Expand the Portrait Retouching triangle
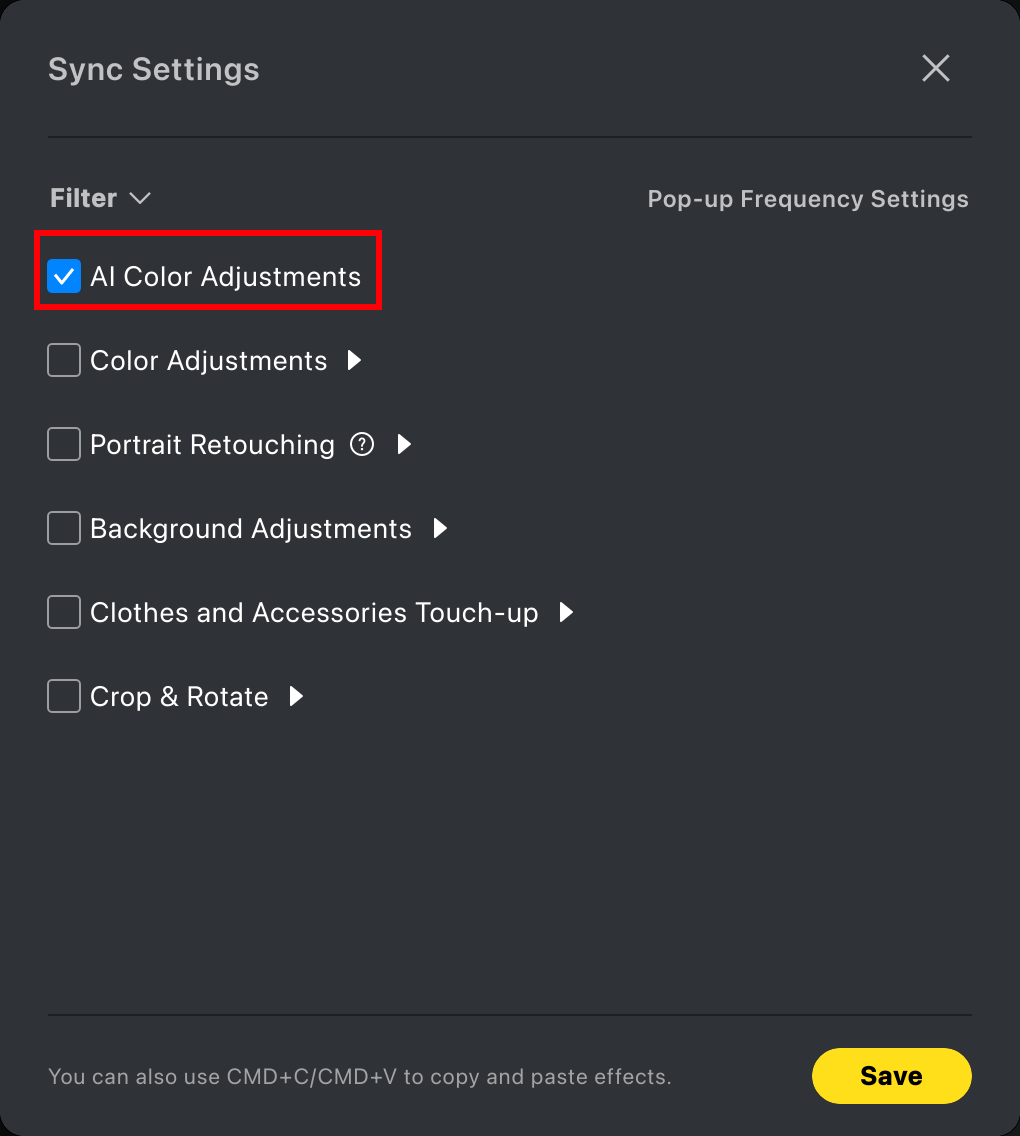 tap(404, 444)
